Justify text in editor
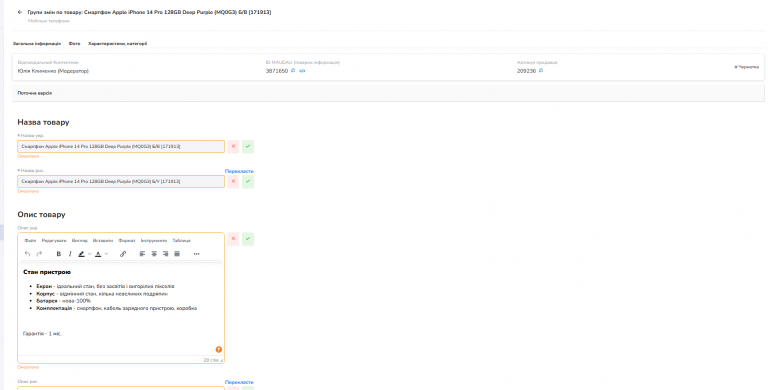The image size is (768, 390). 177,254
